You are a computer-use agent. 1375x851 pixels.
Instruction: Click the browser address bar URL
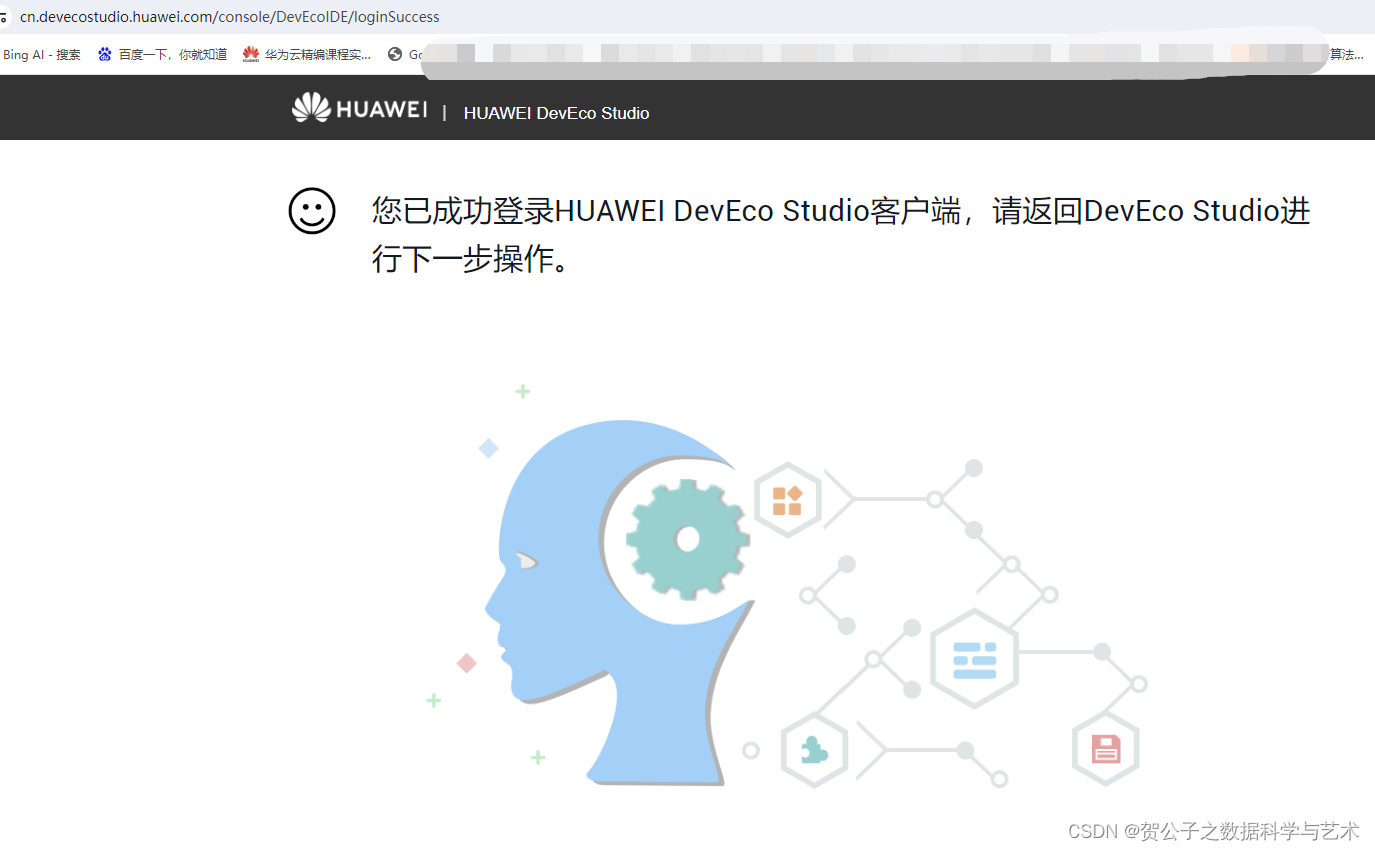pyautogui.click(x=230, y=17)
